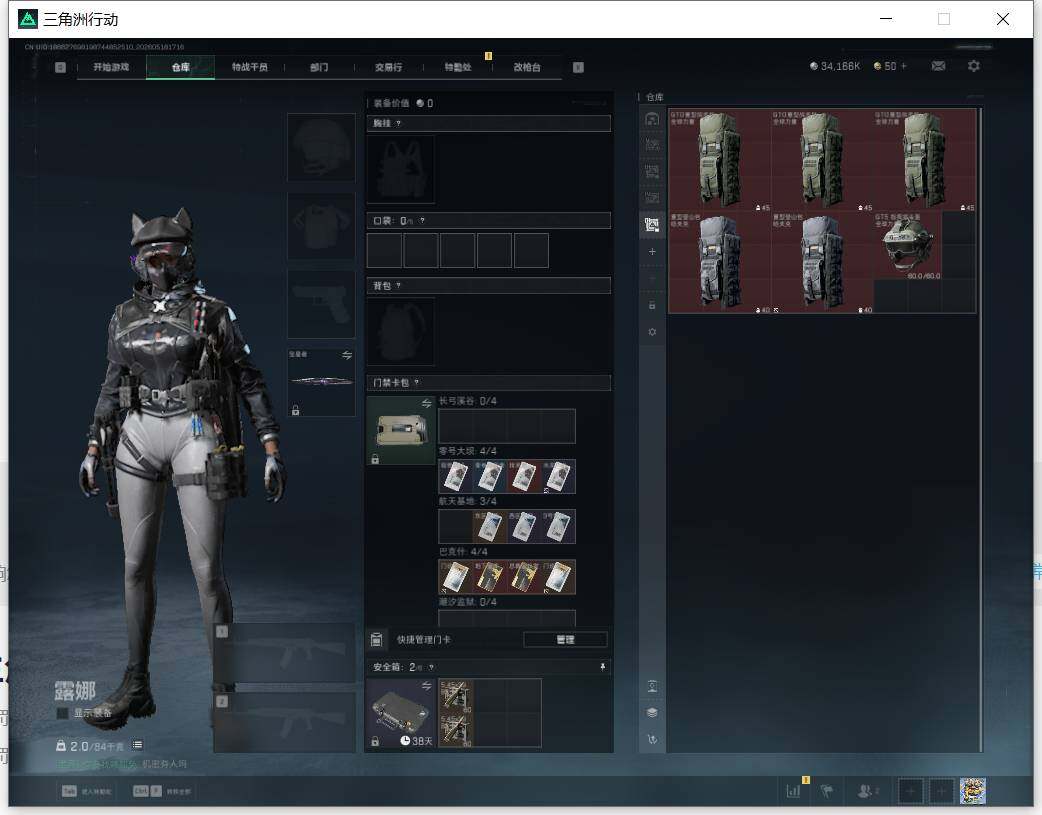Image resolution: width=1042 pixels, height=815 pixels.
Task: Select the empty backpack slot
Action: coord(401,332)
